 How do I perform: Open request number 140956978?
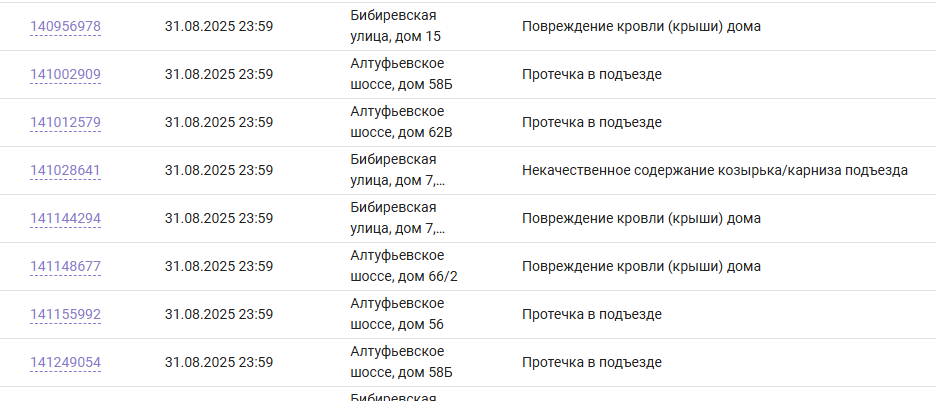(x=65, y=26)
